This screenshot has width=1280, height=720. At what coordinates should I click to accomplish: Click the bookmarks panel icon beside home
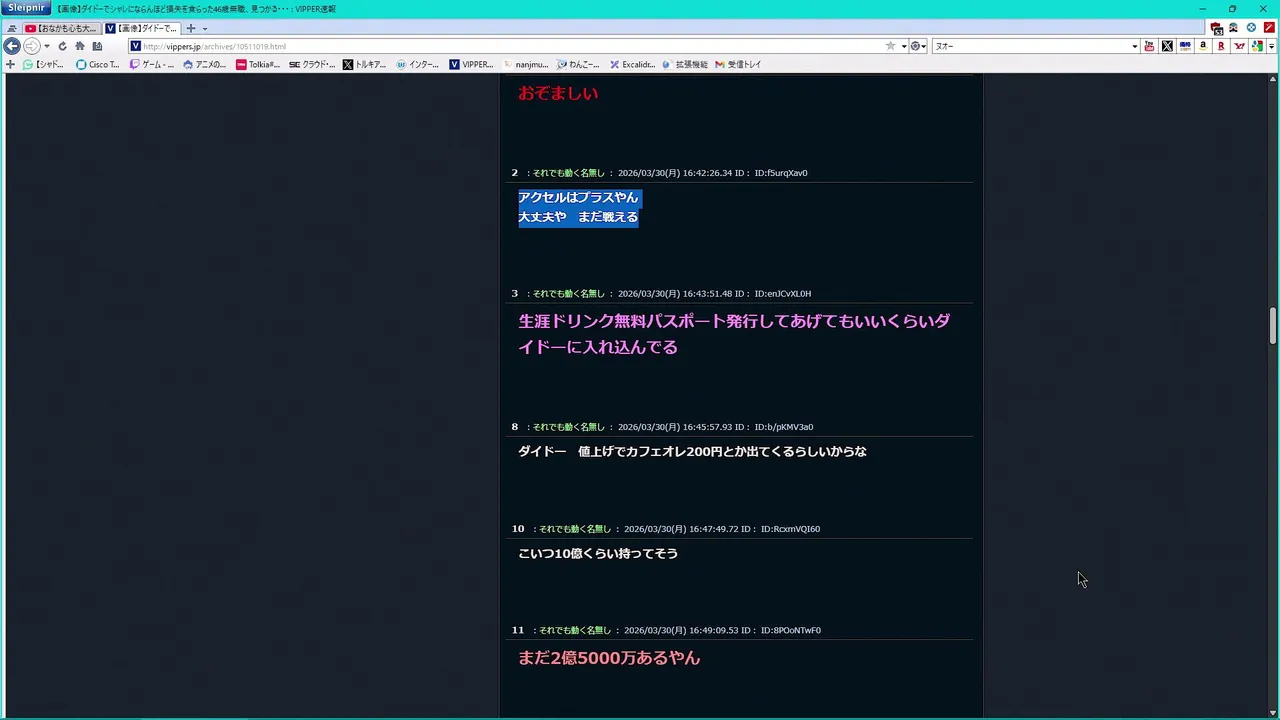coord(97,46)
